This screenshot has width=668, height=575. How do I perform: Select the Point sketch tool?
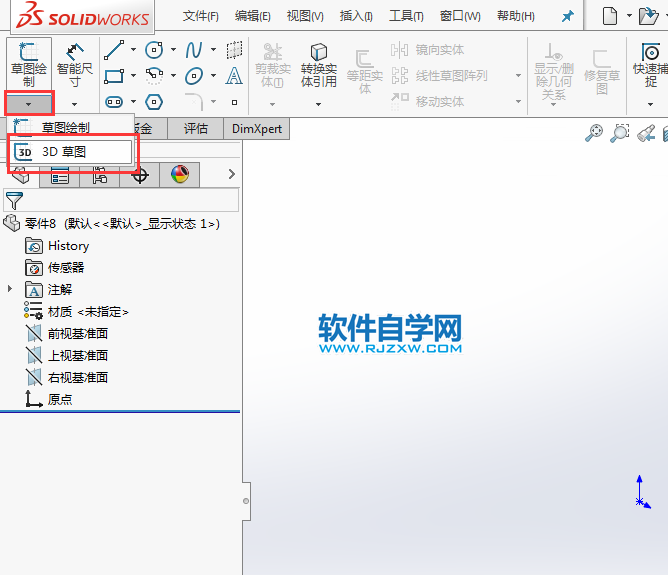234,102
